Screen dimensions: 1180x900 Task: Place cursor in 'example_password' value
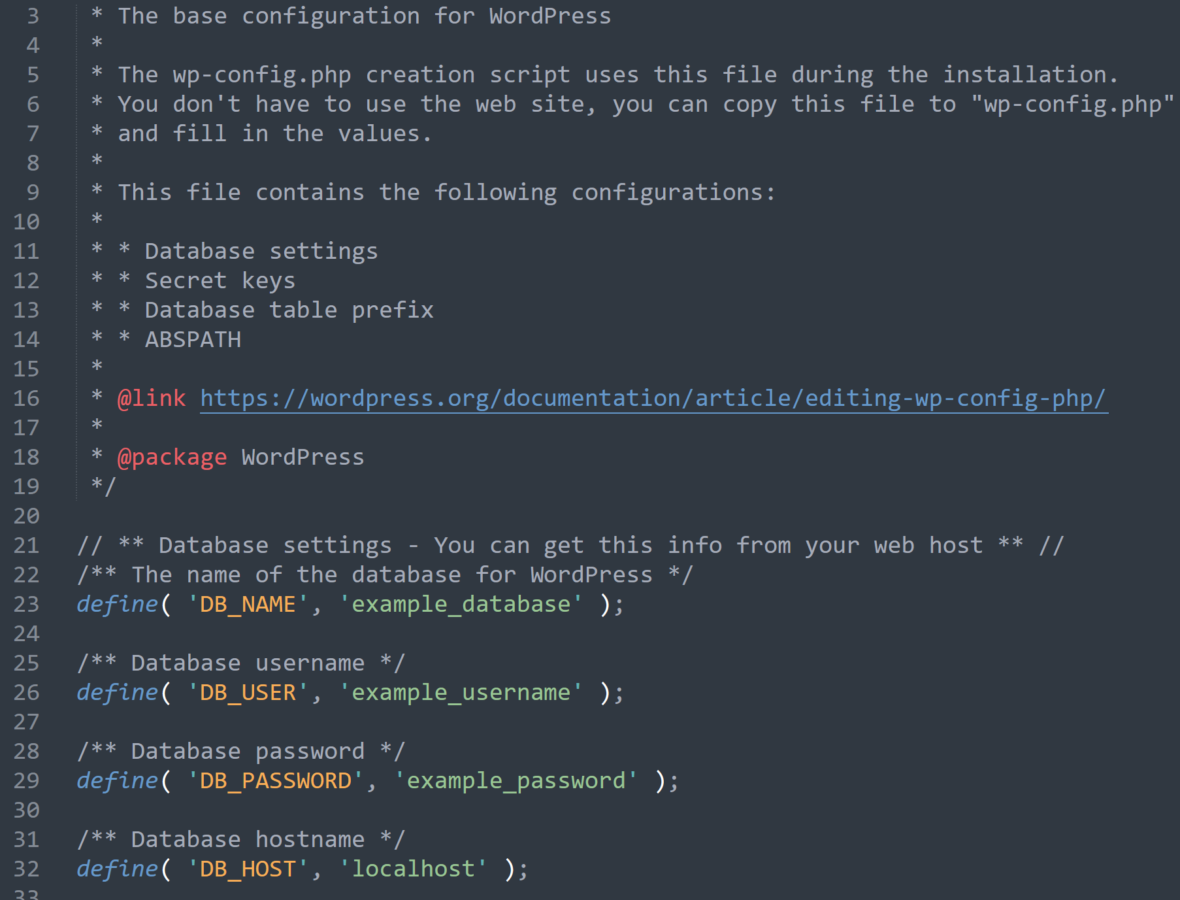515,780
